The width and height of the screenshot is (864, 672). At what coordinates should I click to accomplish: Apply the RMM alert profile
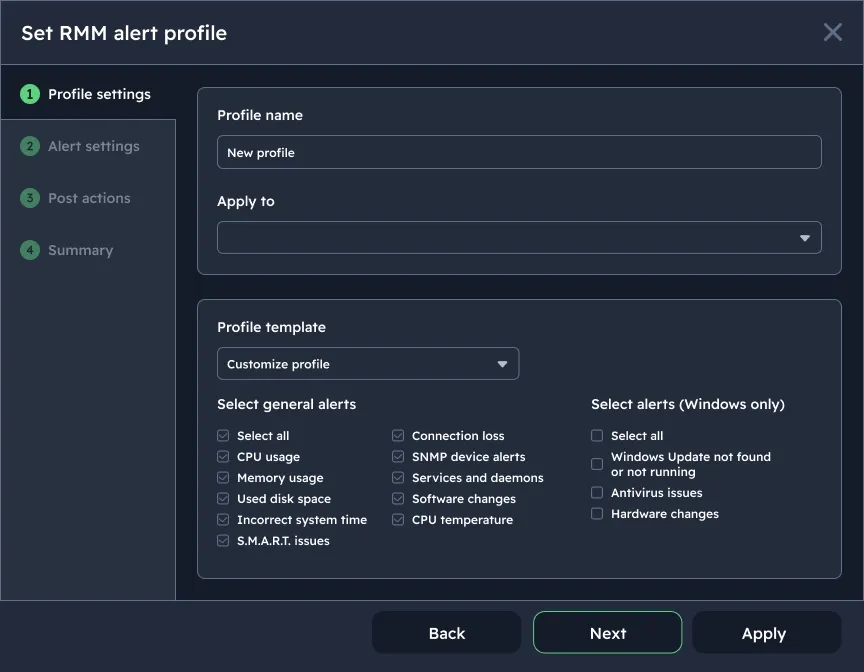point(764,632)
